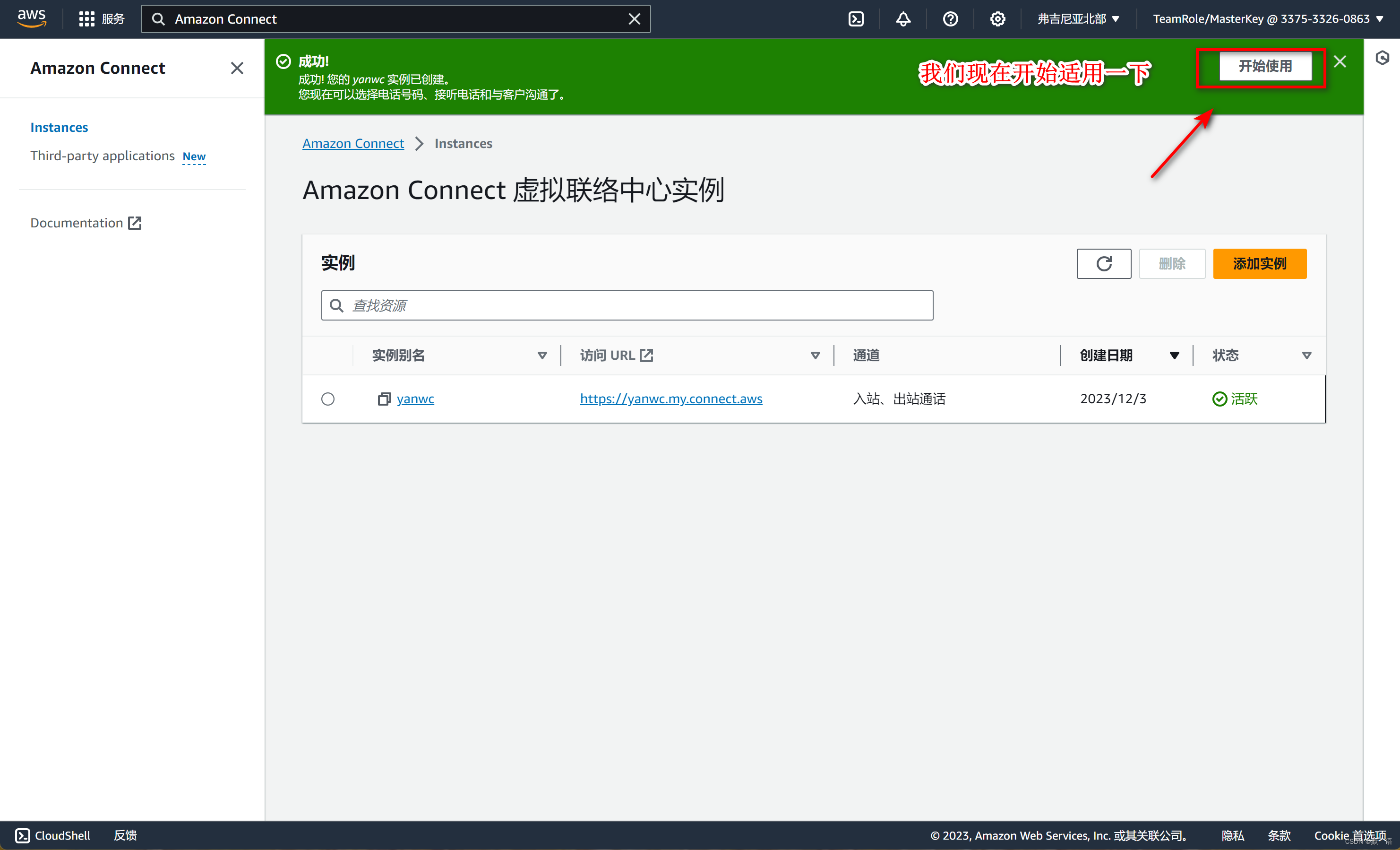Refresh the instances list
Screen dimensions: 1400x850
(1103, 264)
